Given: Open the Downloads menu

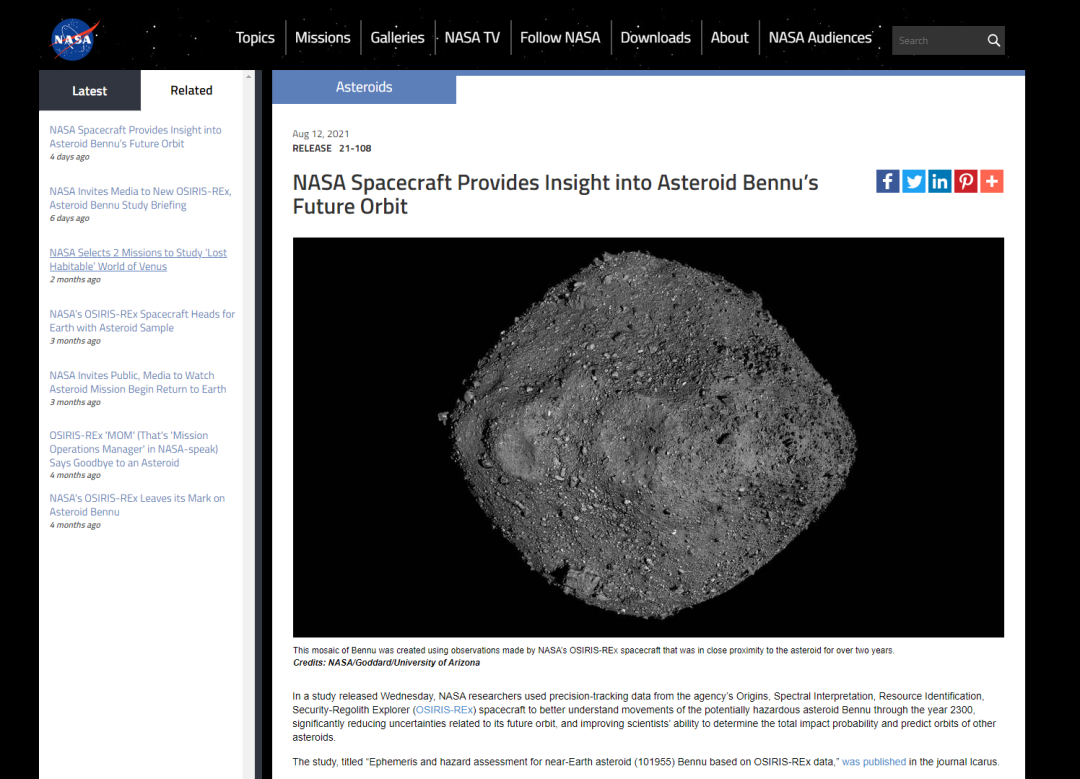Looking at the screenshot, I should click(655, 38).
